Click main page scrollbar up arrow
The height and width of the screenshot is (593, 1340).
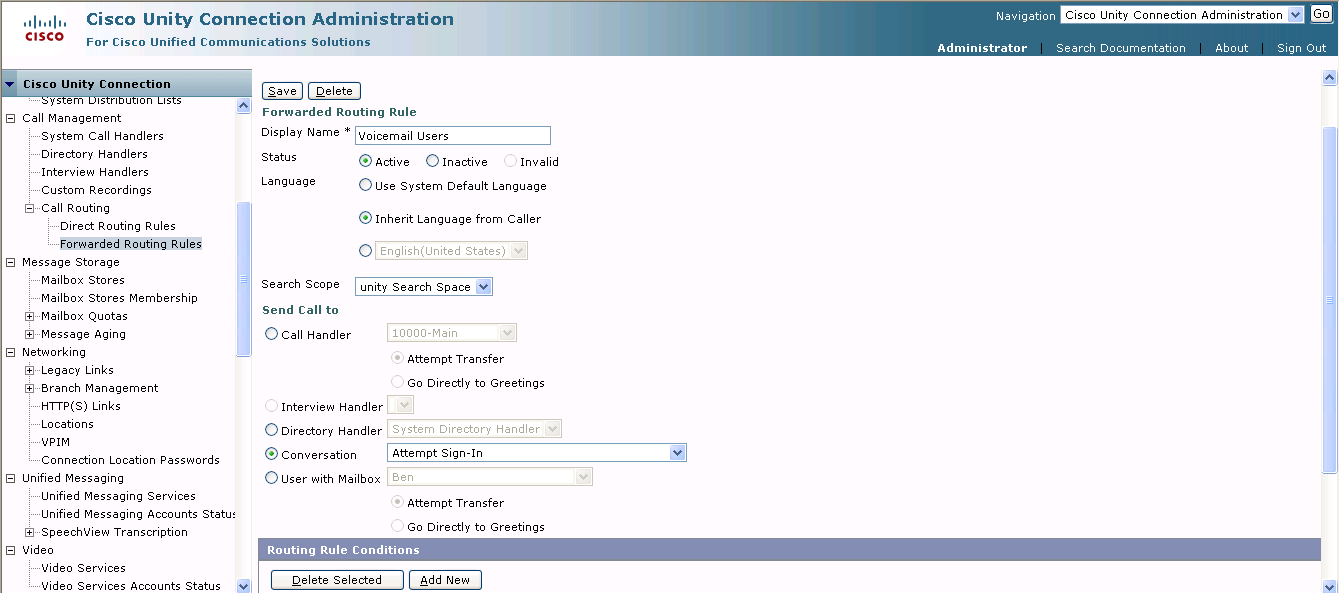point(1330,77)
